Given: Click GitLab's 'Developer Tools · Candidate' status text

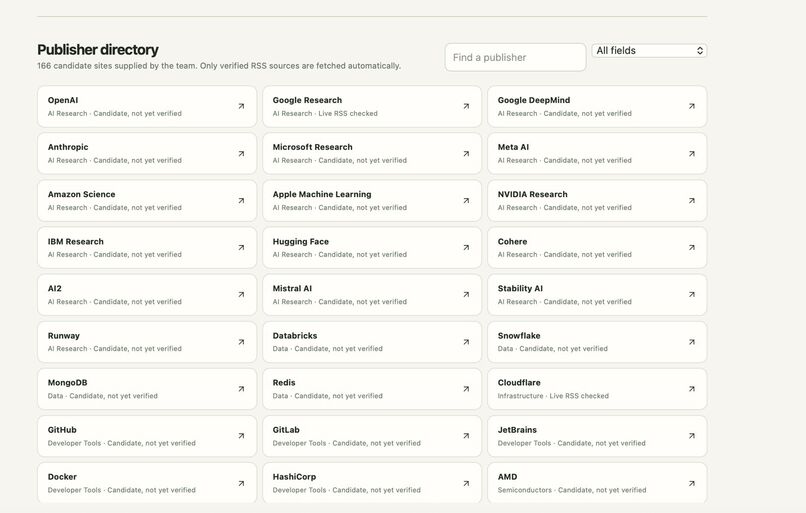Looking at the screenshot, I should coord(346,443).
